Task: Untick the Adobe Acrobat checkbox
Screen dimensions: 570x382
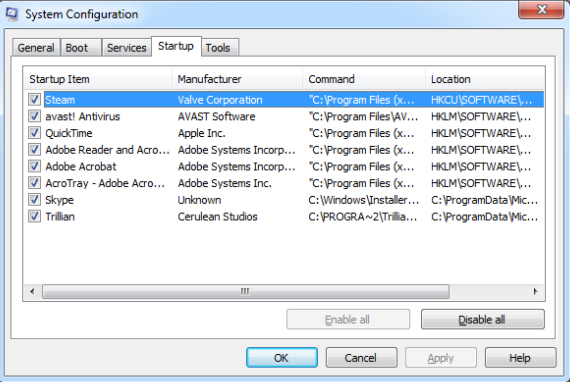Action: pos(35,166)
